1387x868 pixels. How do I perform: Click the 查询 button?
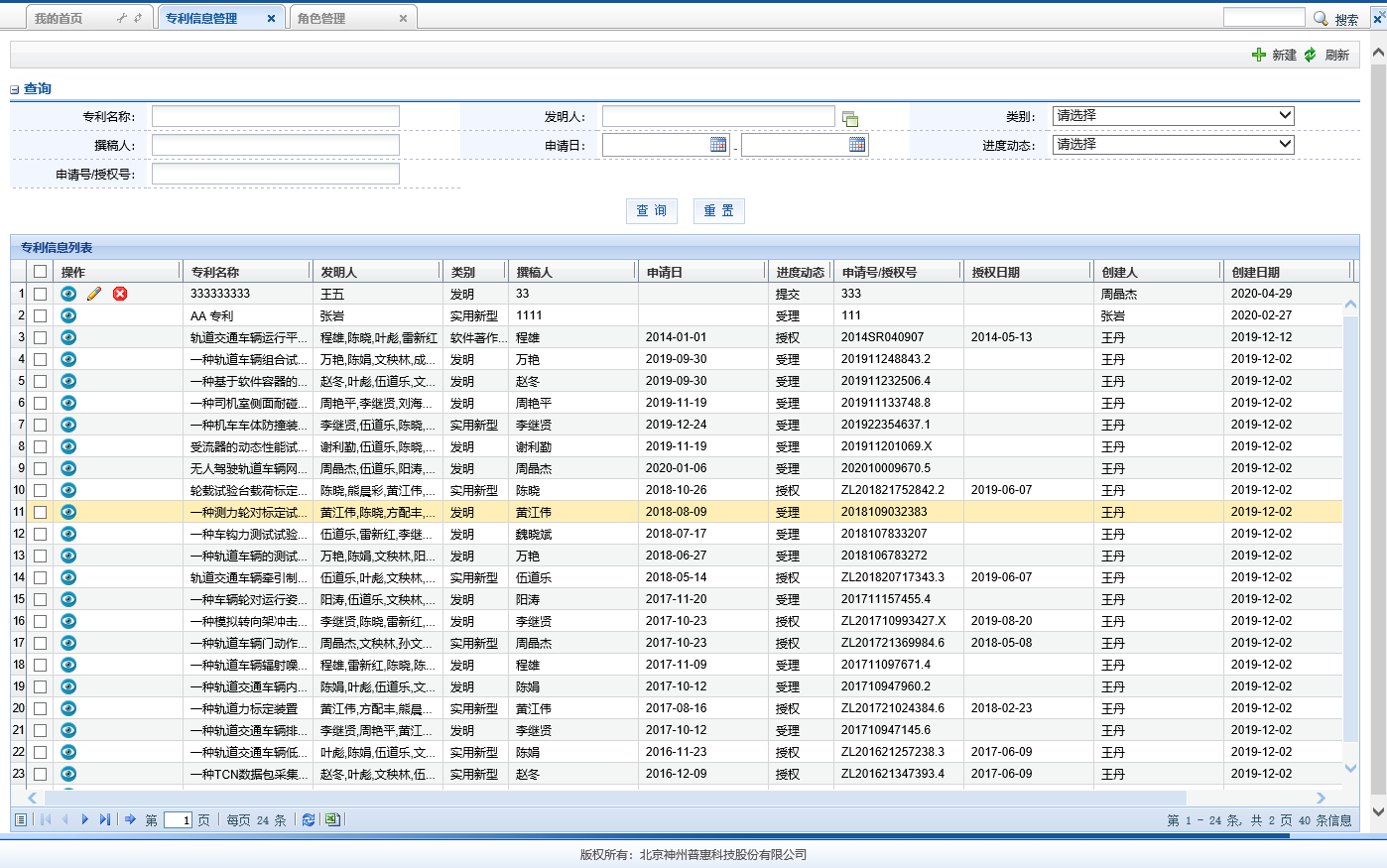(652, 210)
